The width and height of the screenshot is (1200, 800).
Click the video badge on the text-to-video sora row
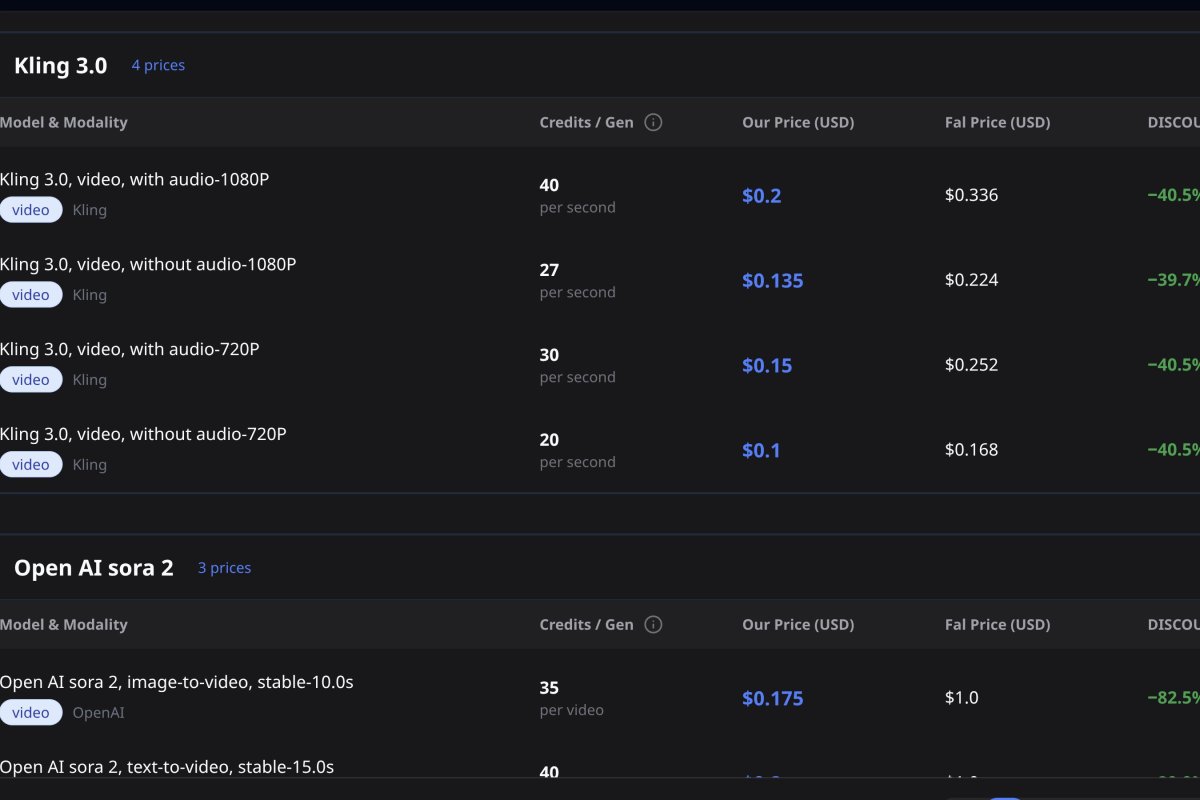(x=31, y=795)
